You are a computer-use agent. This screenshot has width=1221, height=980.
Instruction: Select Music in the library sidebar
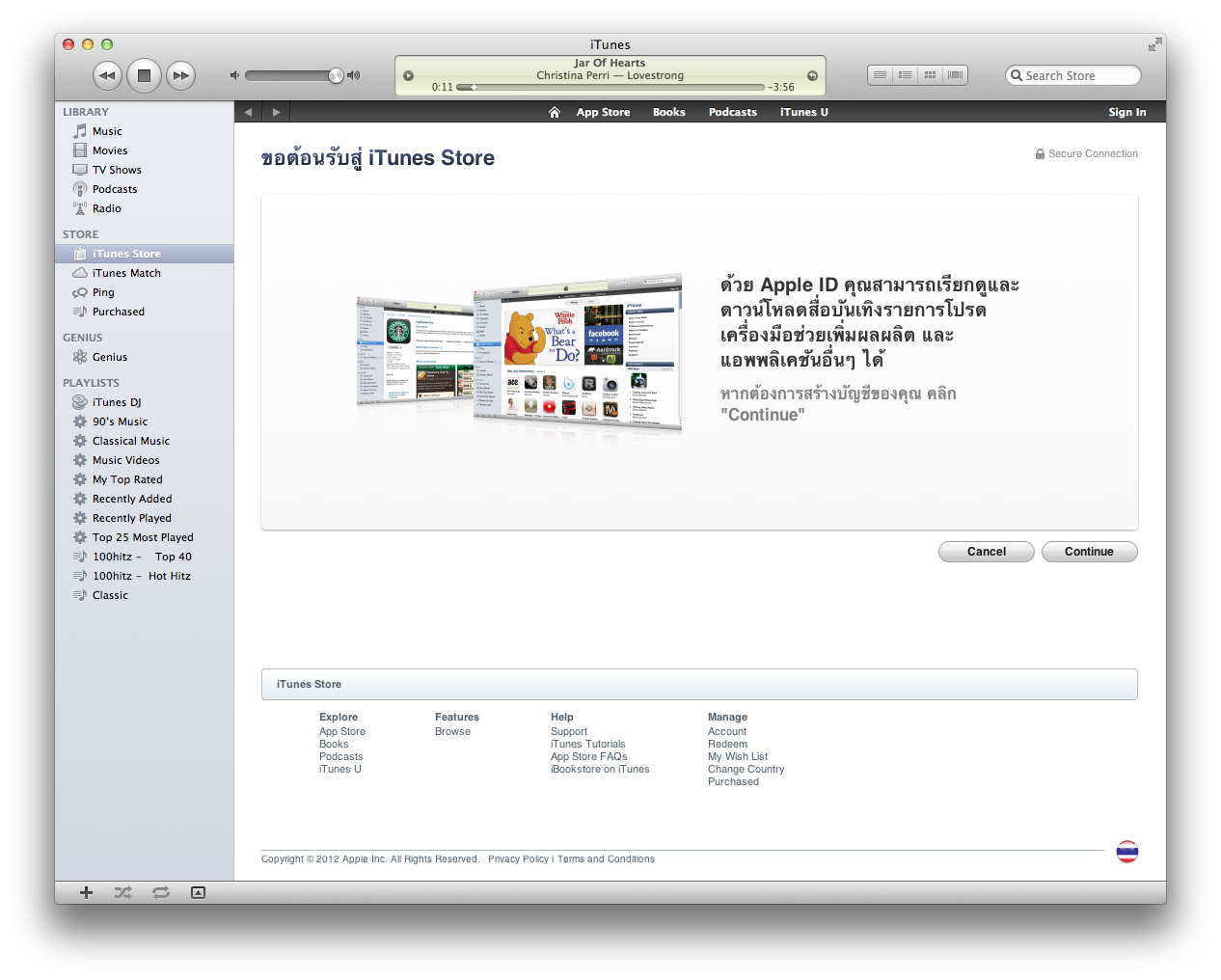coord(144,131)
